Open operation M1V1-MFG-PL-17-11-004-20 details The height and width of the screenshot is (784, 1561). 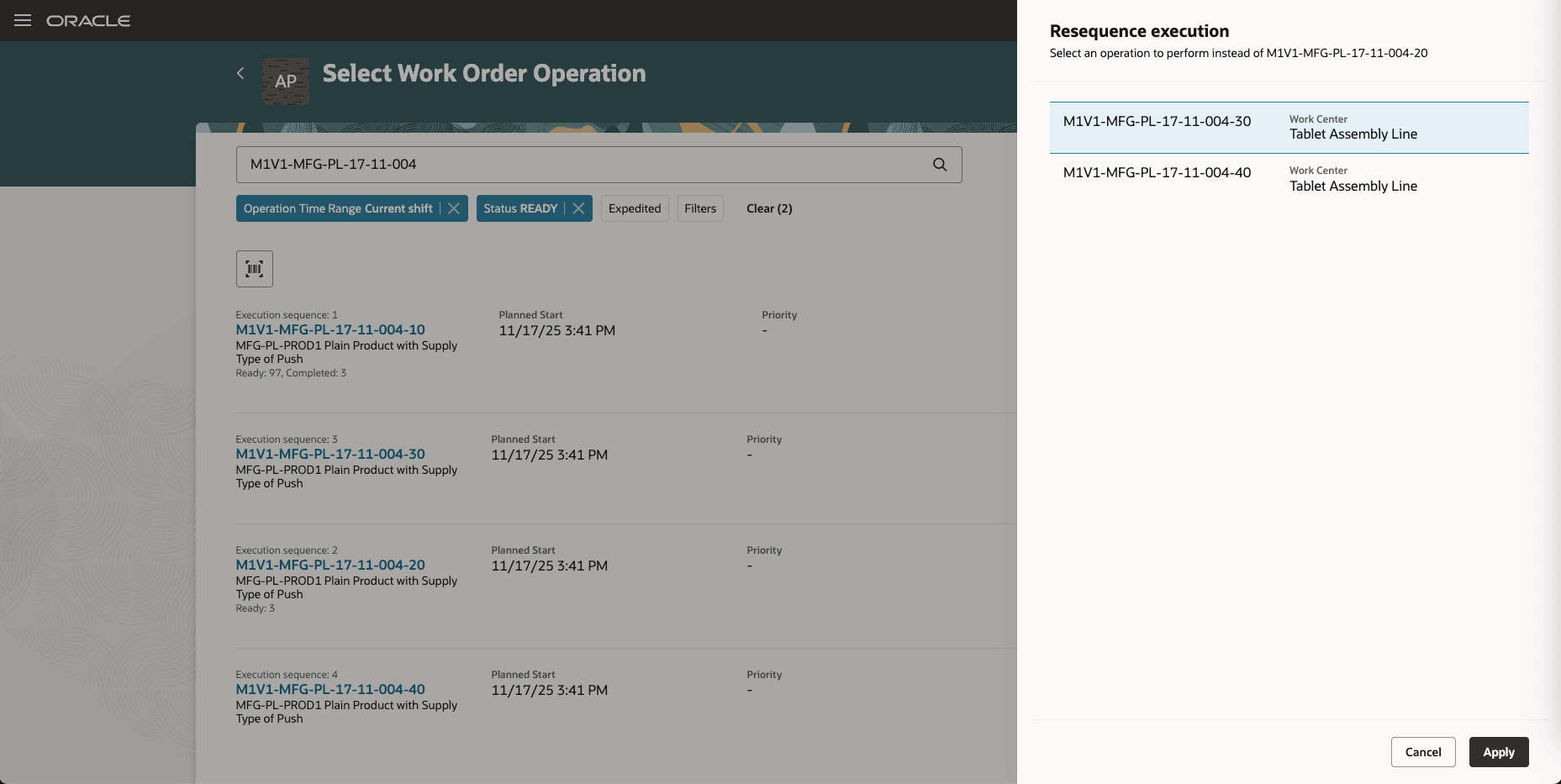pos(330,565)
